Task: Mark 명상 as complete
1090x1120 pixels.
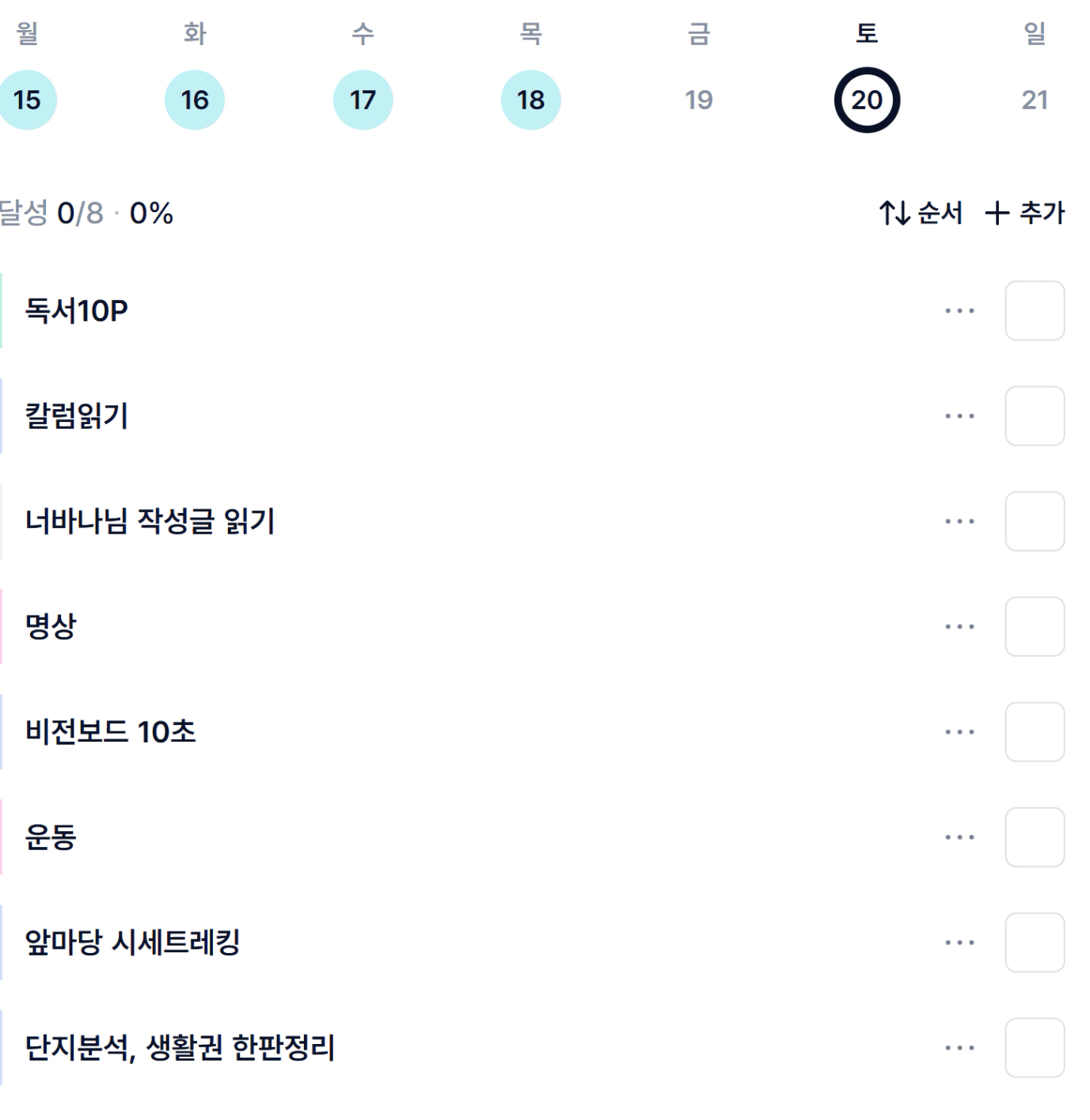Action: click(x=1035, y=627)
